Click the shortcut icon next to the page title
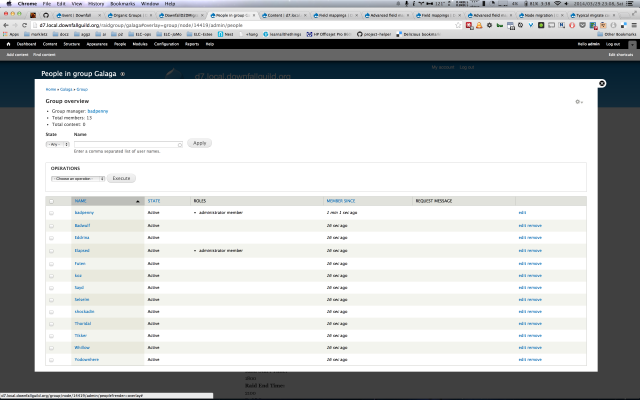640x400 pixels. tap(122, 74)
